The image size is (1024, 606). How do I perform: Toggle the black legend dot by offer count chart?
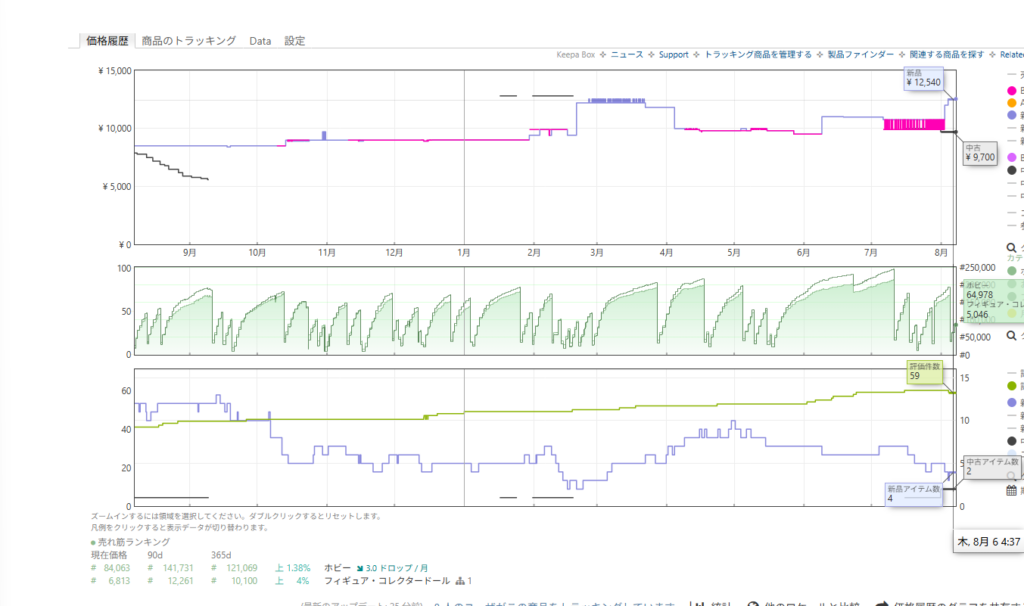click(x=1012, y=441)
